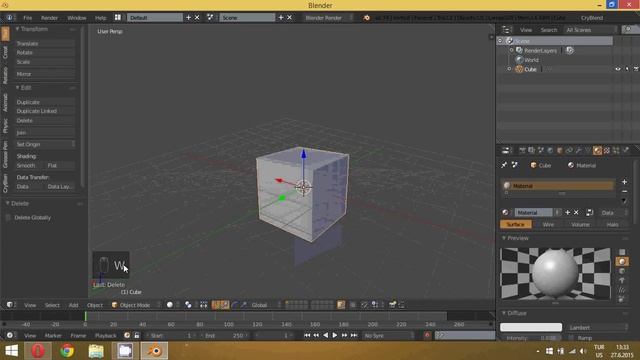Collapse the Transform panel
The width and height of the screenshot is (640, 360).
point(18,29)
